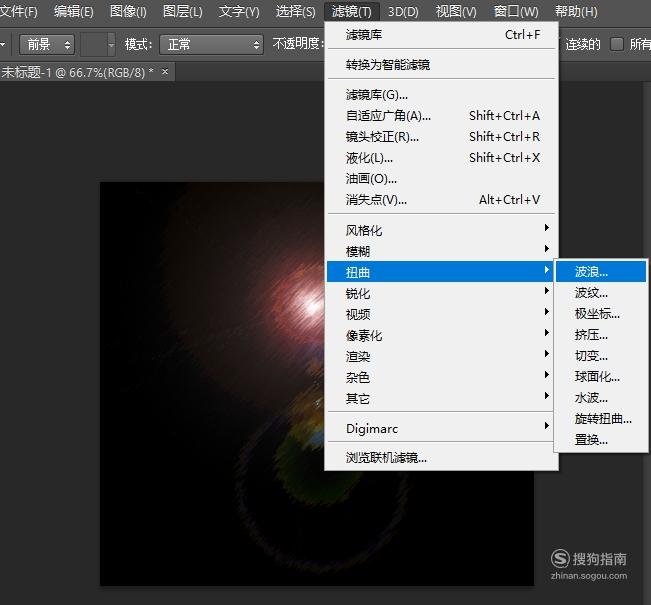
Task: Open the 视图(V) menu
Action: pos(456,11)
